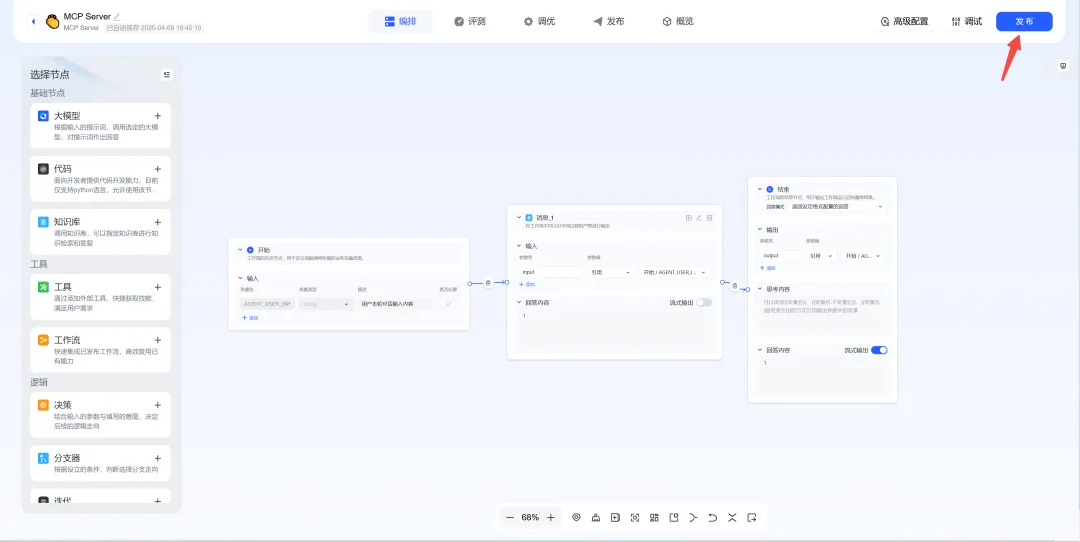
Task: Add a 工具 node with plus
Action: (x=158, y=287)
